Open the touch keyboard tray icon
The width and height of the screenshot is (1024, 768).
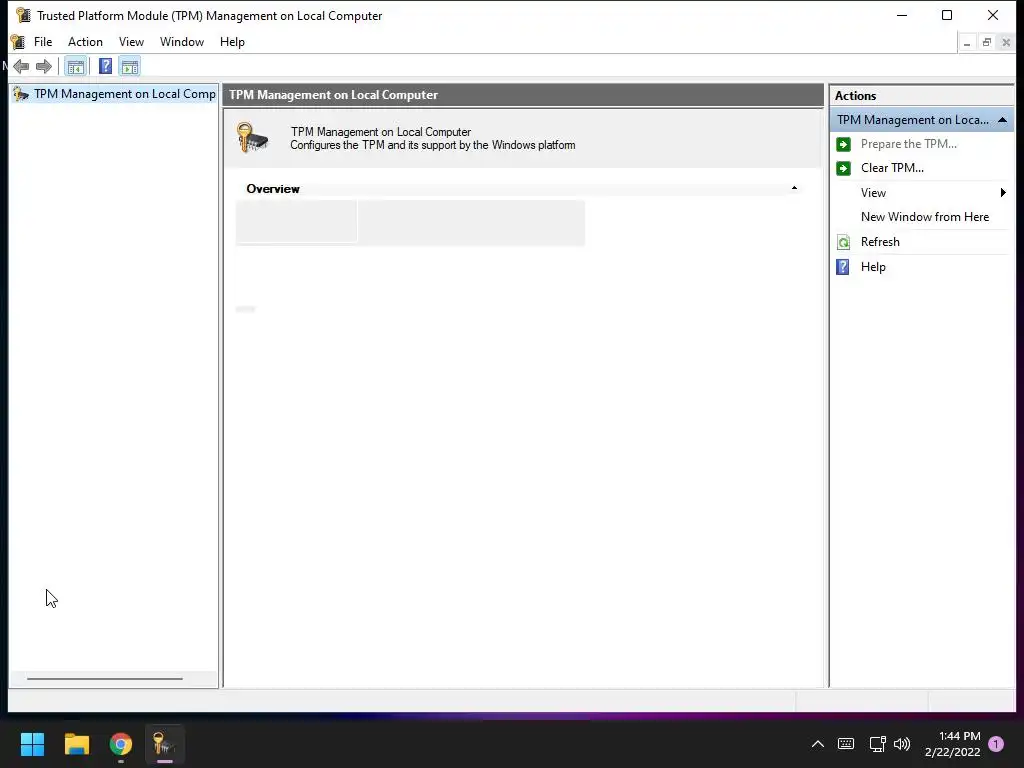pyautogui.click(x=846, y=744)
